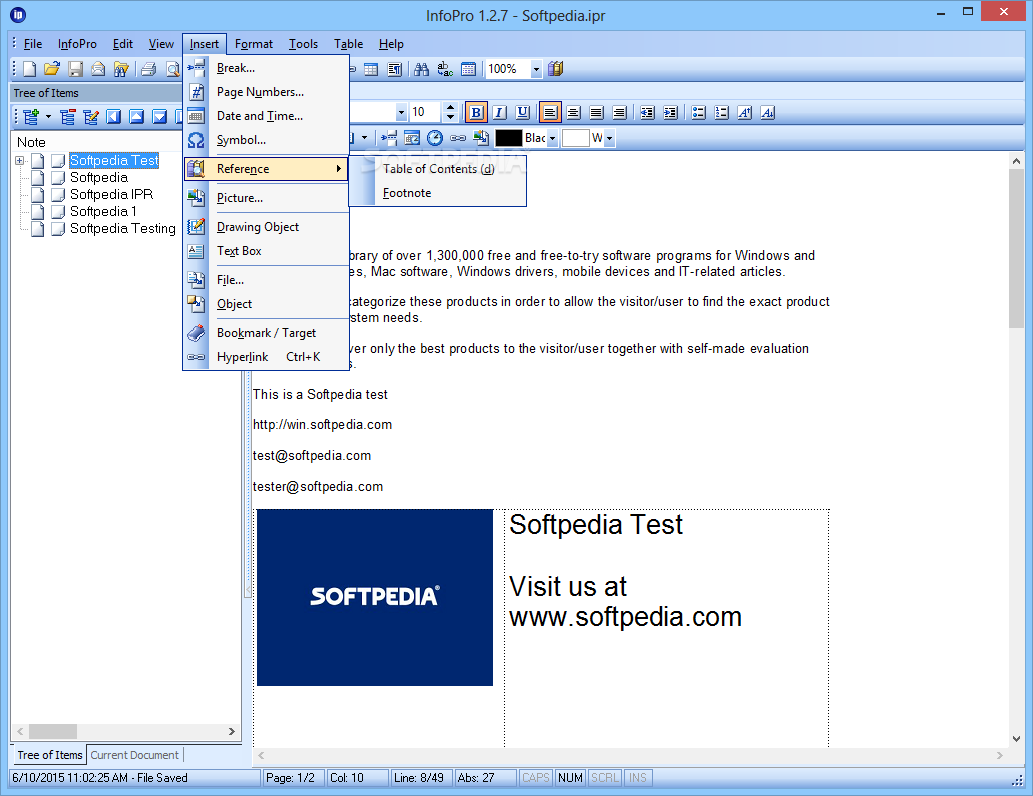Screen dimensions: 1033x796
Task: Toggle italic formatting
Action: click(x=499, y=113)
